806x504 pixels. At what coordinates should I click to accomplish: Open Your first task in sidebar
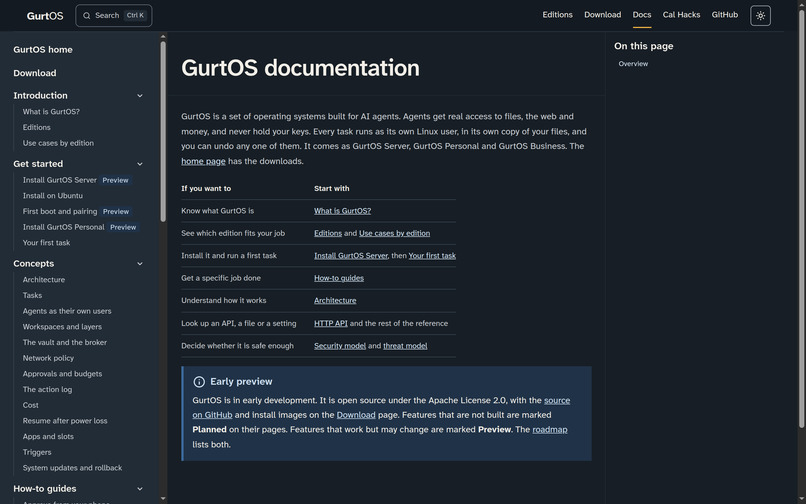click(46, 243)
